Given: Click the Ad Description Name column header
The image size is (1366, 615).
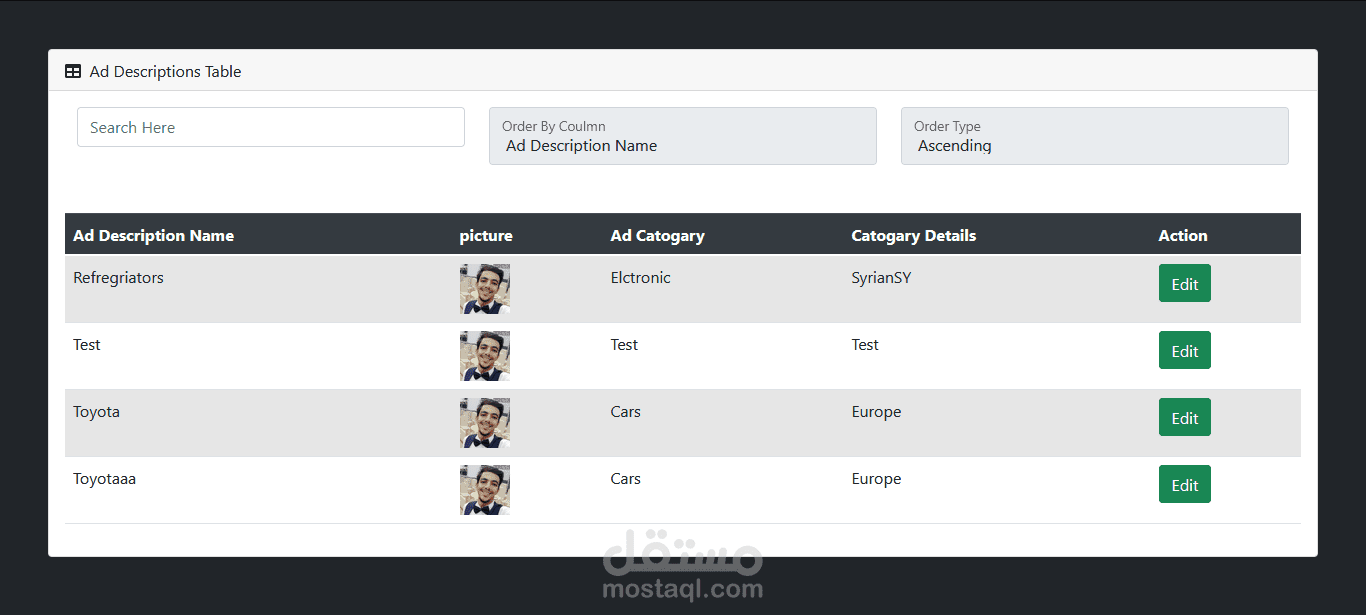Looking at the screenshot, I should 153,236.
